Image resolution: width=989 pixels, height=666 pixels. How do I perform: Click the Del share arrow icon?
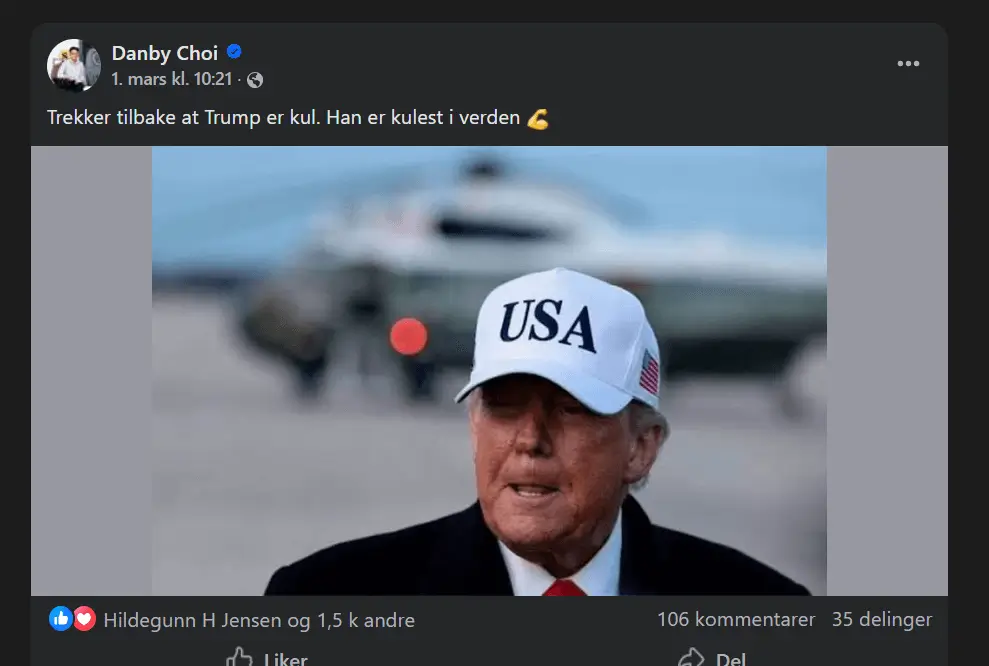[691, 658]
